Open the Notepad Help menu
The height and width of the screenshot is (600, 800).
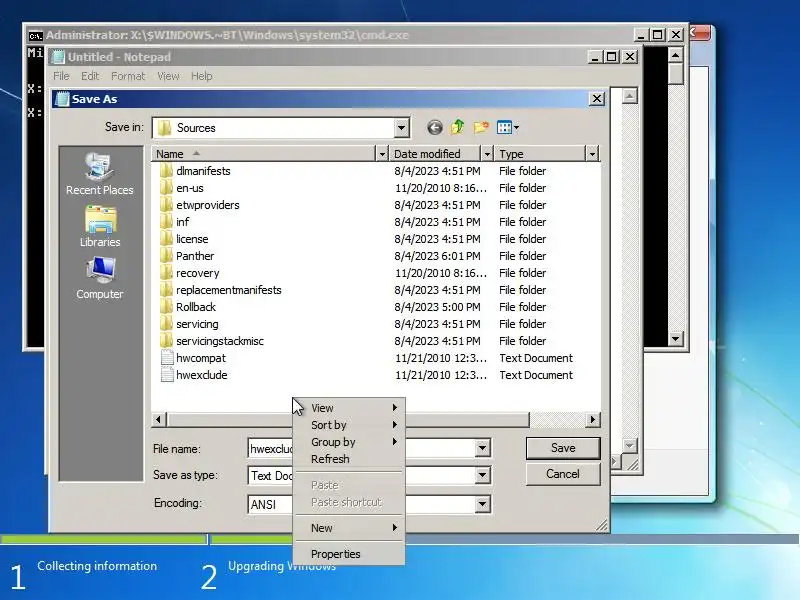click(202, 76)
